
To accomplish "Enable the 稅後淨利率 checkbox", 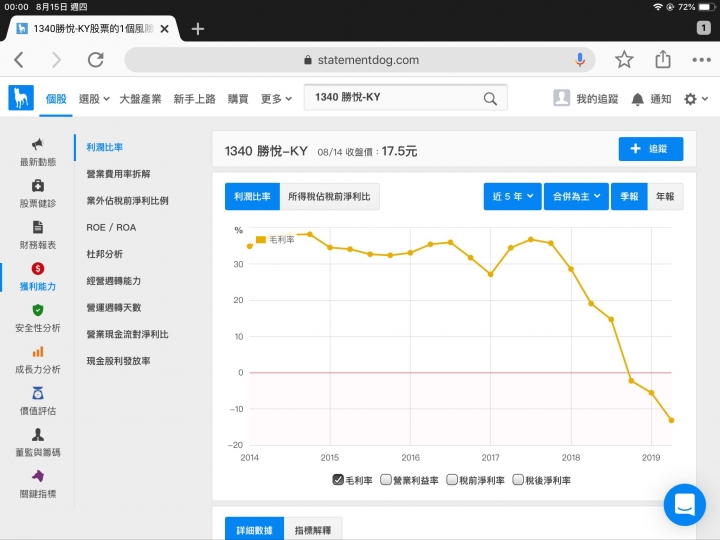I will (518, 480).
